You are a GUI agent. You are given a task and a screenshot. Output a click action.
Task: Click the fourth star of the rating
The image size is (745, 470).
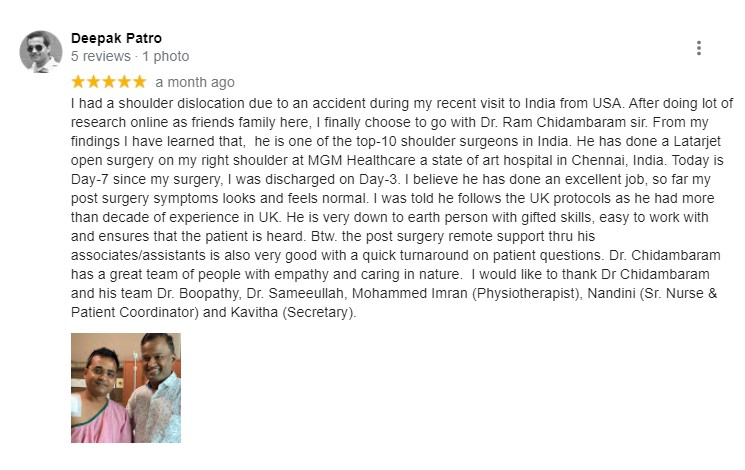coord(123,82)
